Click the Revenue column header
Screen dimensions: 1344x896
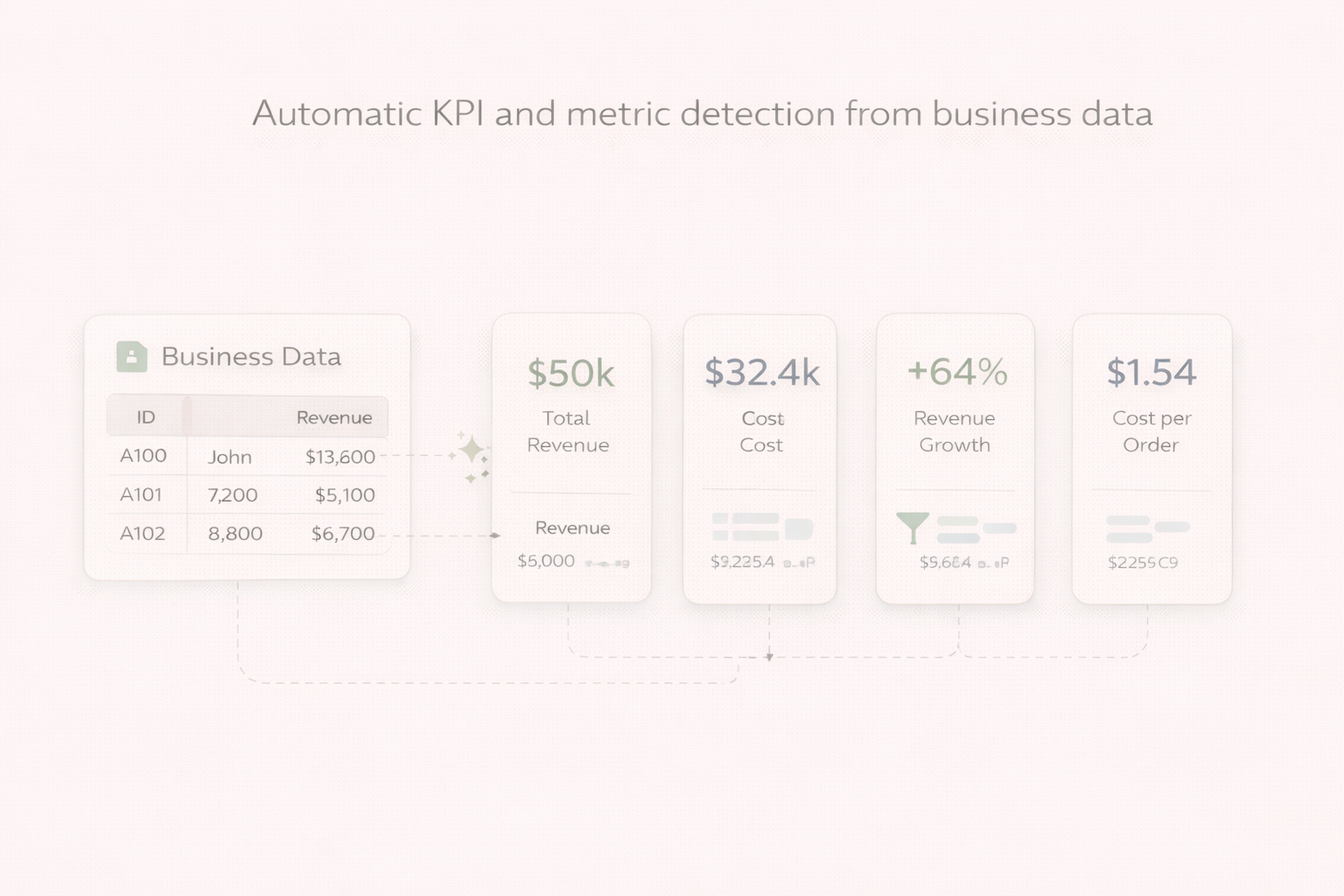point(334,417)
